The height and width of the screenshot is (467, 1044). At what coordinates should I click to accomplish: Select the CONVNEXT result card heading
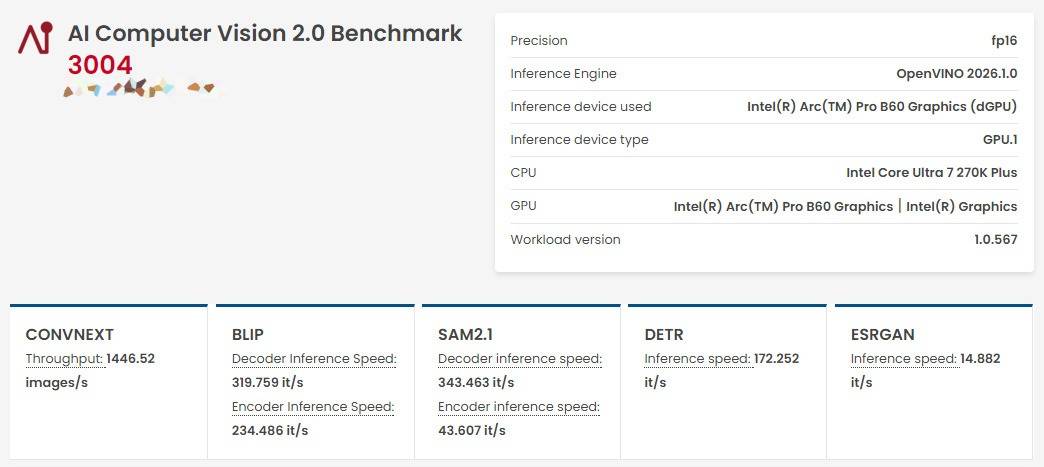point(69,334)
